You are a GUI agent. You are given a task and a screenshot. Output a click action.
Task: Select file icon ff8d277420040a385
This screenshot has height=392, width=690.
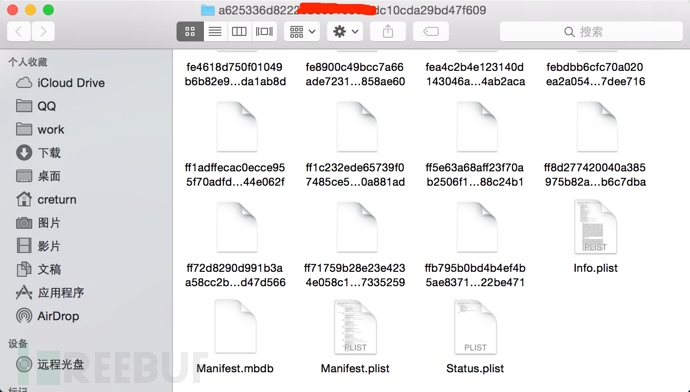coord(597,127)
